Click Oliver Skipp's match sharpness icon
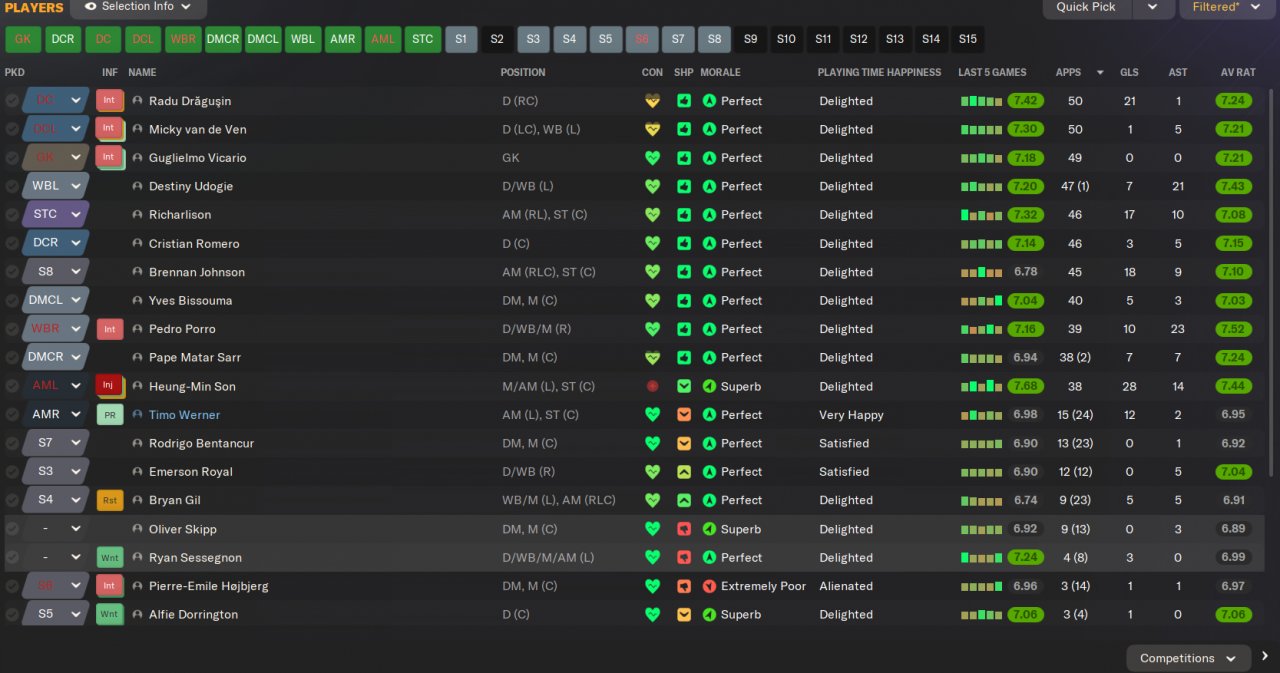Viewport: 1280px width, 673px height. 684,529
